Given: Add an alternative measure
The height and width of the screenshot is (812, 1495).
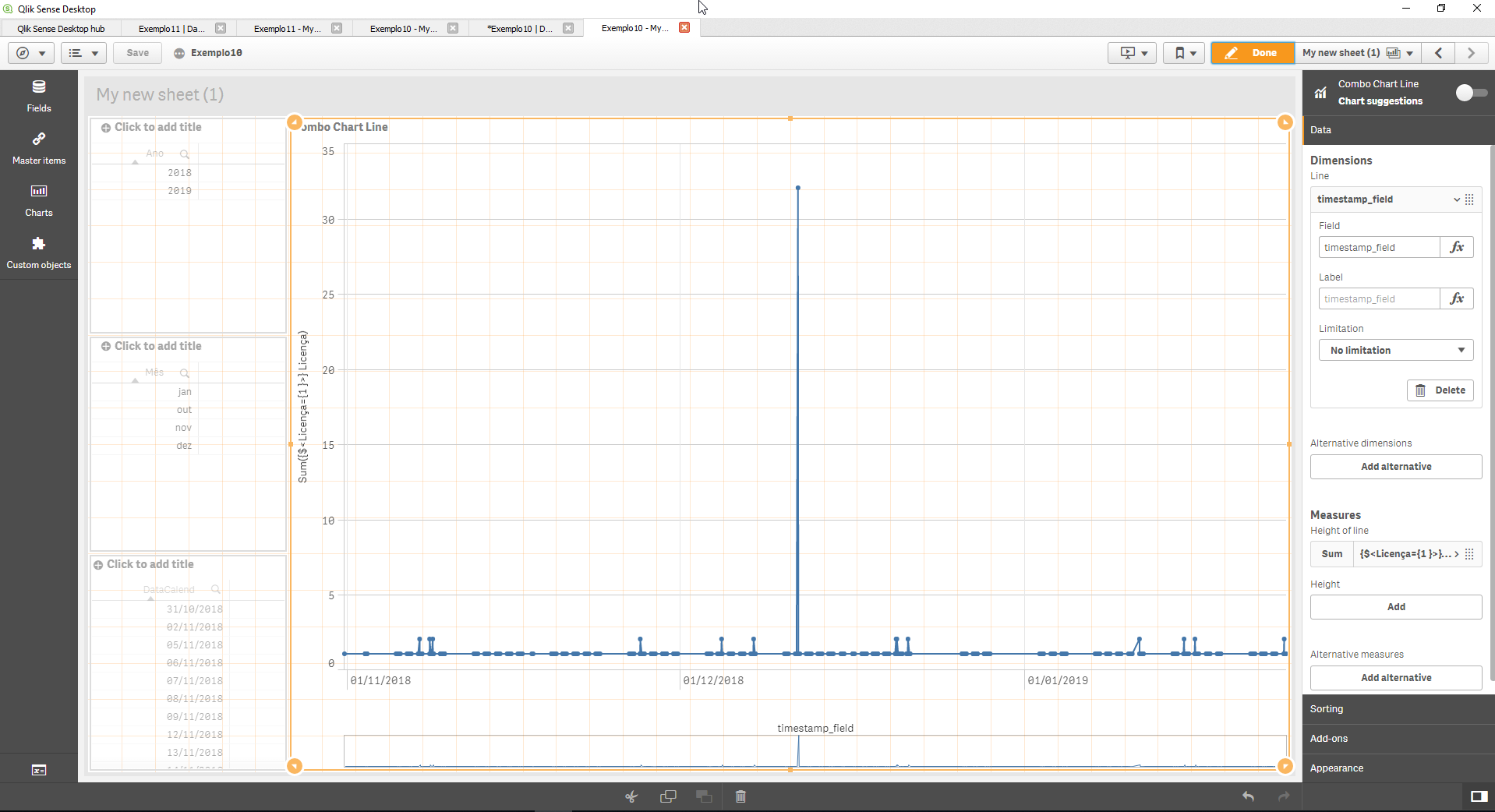Looking at the screenshot, I should [x=1396, y=678].
